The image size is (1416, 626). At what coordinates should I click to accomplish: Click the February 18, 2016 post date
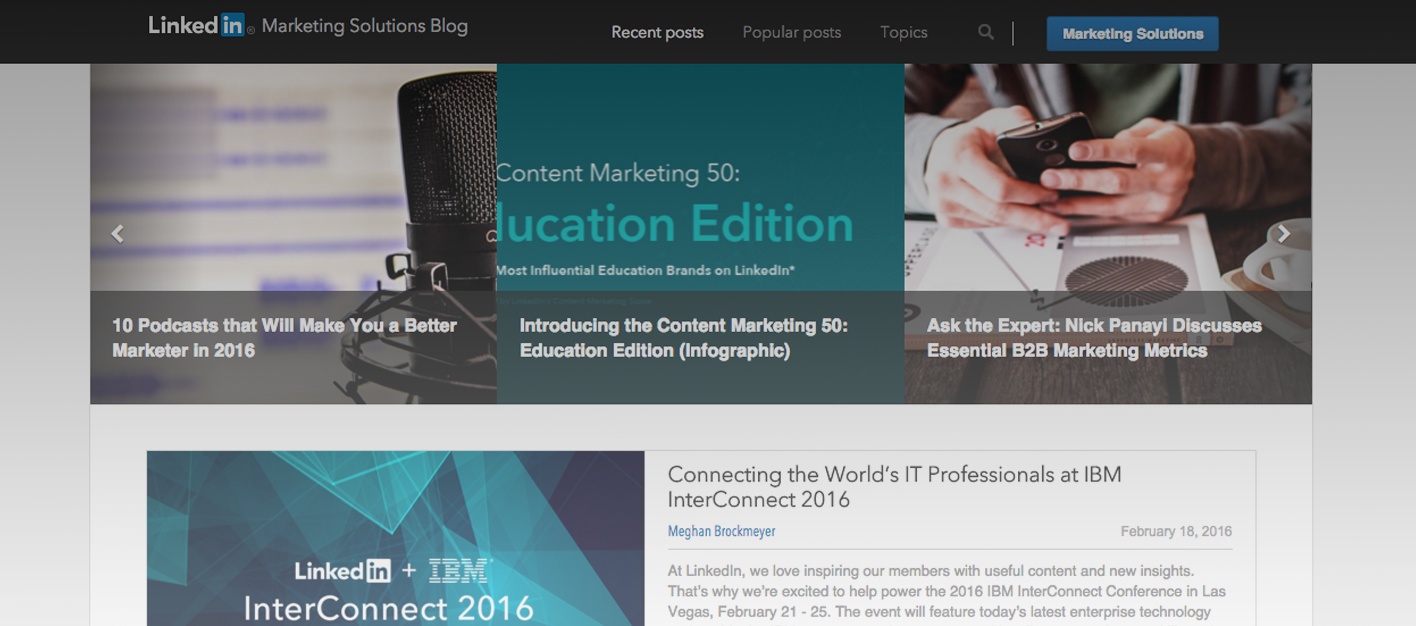click(x=1176, y=532)
